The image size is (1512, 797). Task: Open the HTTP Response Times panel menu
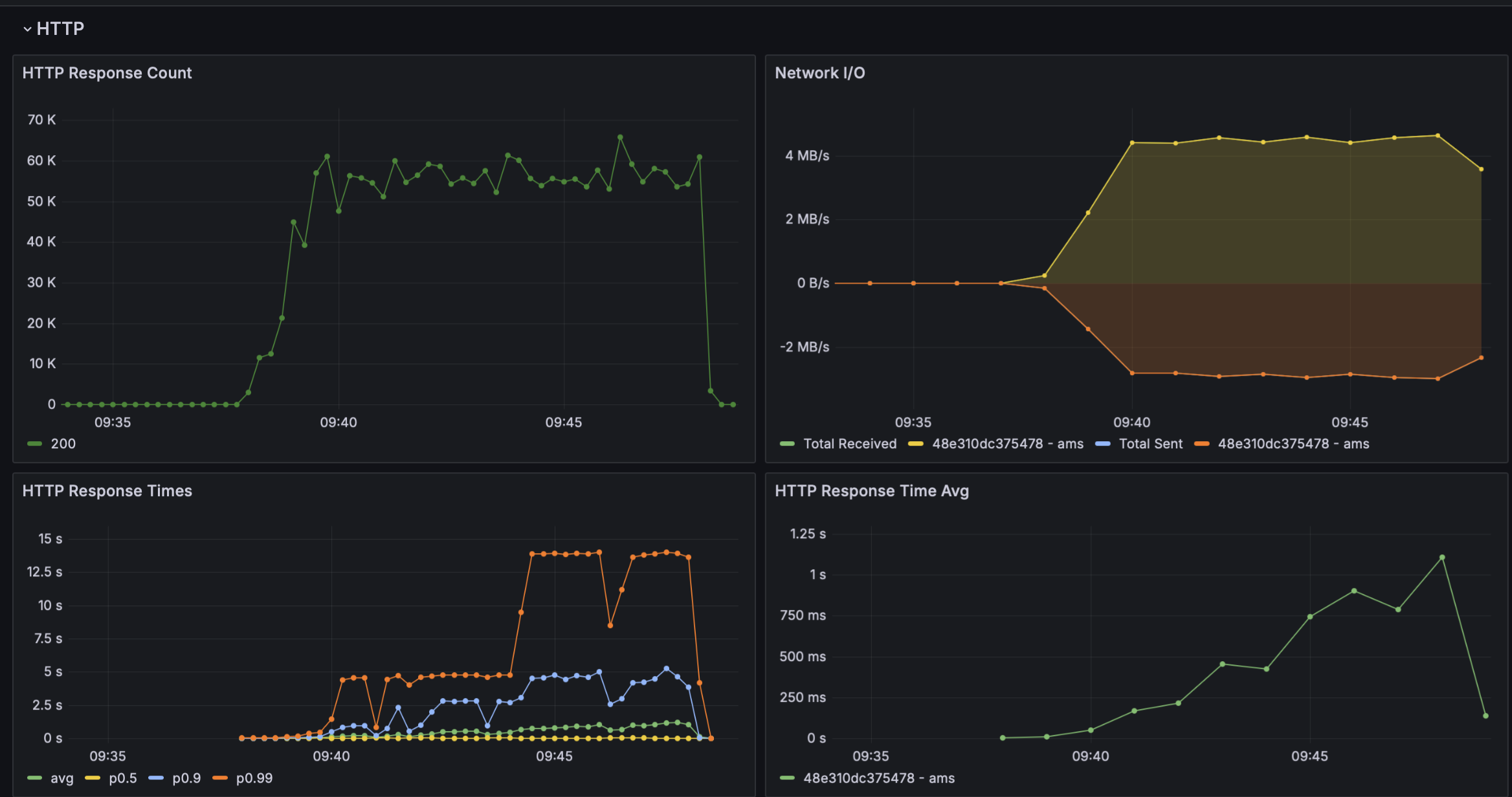(107, 491)
